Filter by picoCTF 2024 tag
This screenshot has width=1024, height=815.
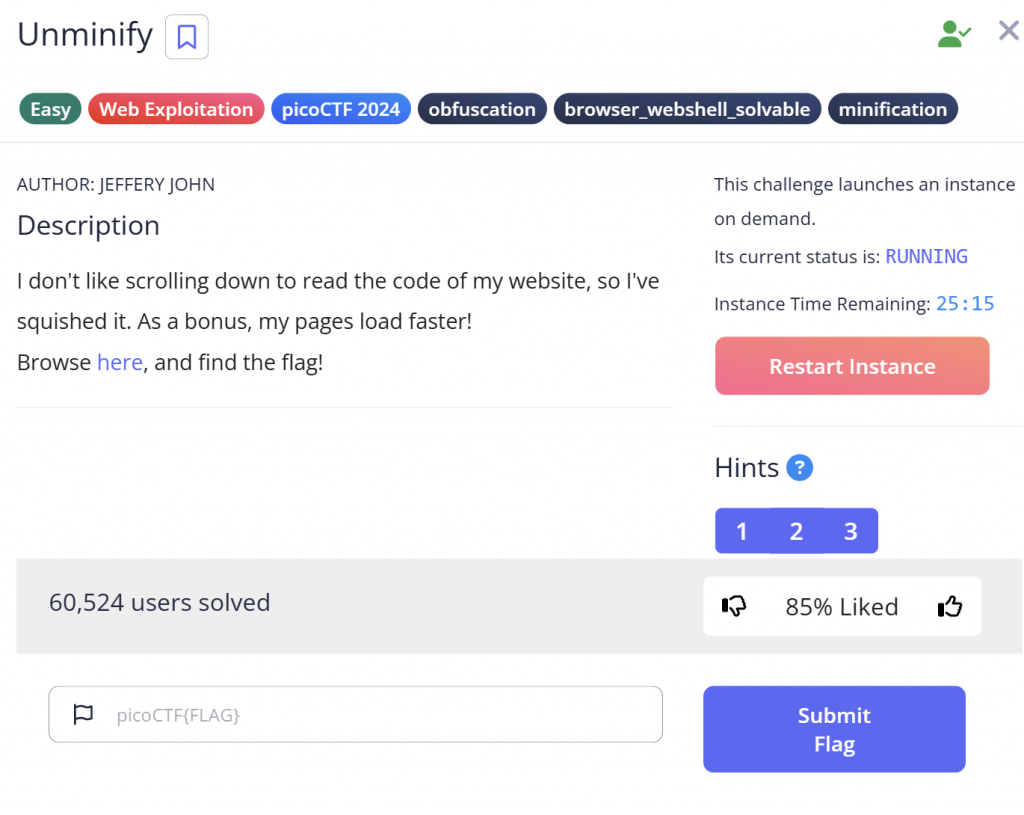[341, 109]
